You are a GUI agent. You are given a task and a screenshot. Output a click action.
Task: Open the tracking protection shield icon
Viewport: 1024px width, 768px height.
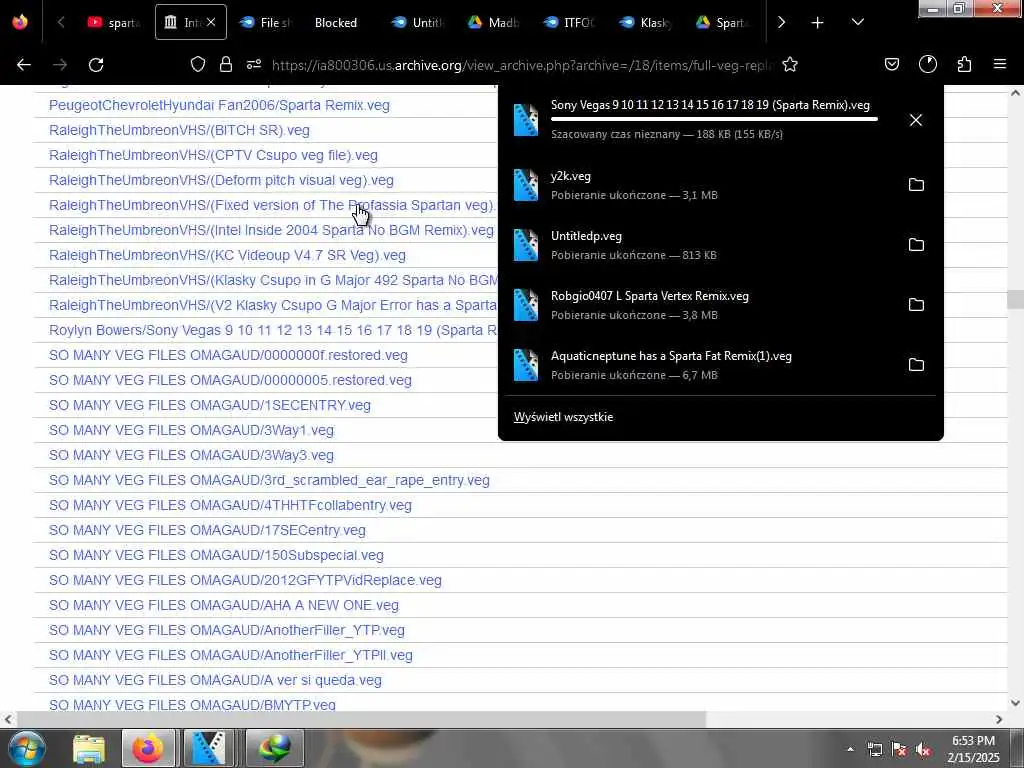tap(198, 64)
